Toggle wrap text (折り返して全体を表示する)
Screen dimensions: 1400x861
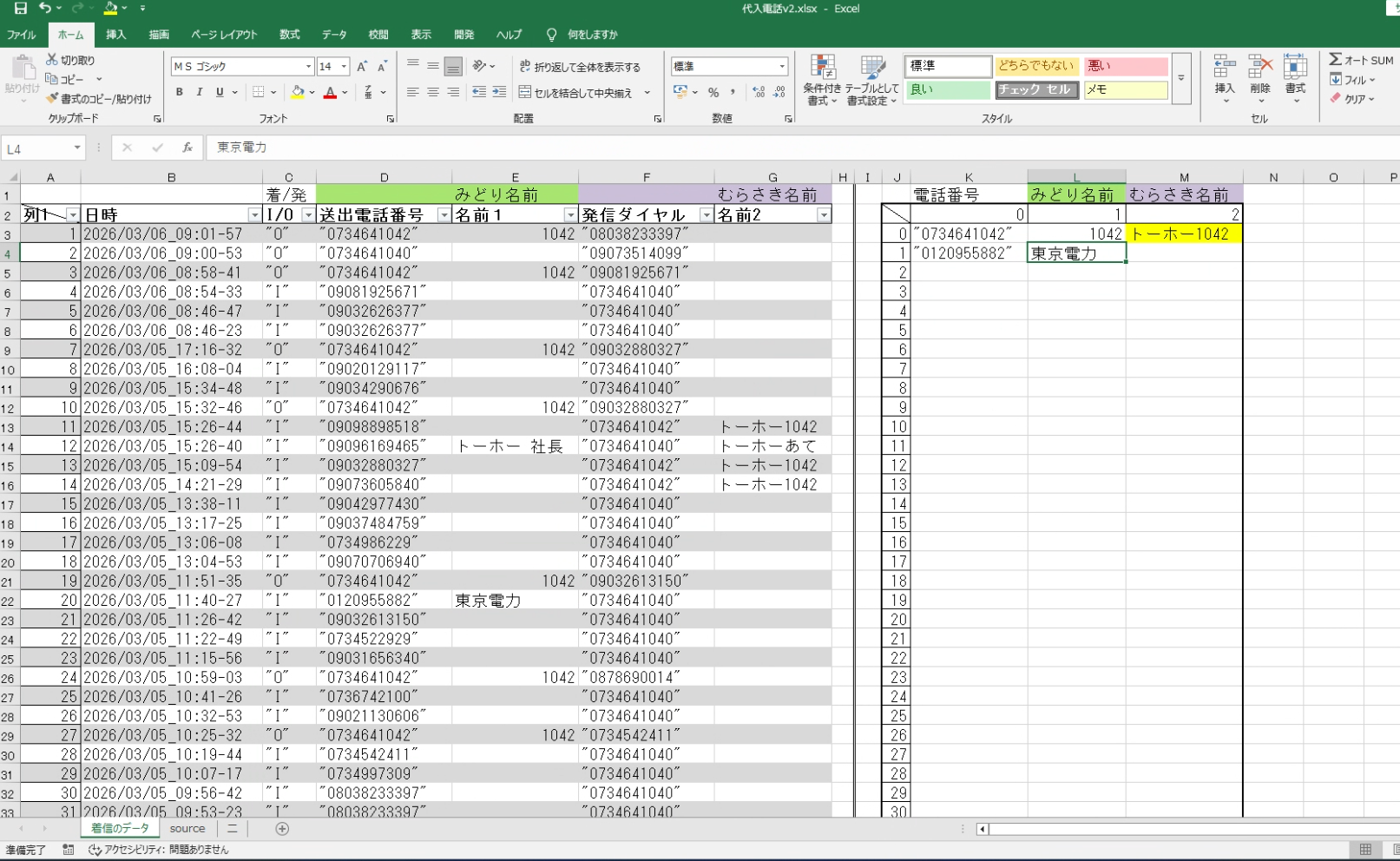click(580, 67)
